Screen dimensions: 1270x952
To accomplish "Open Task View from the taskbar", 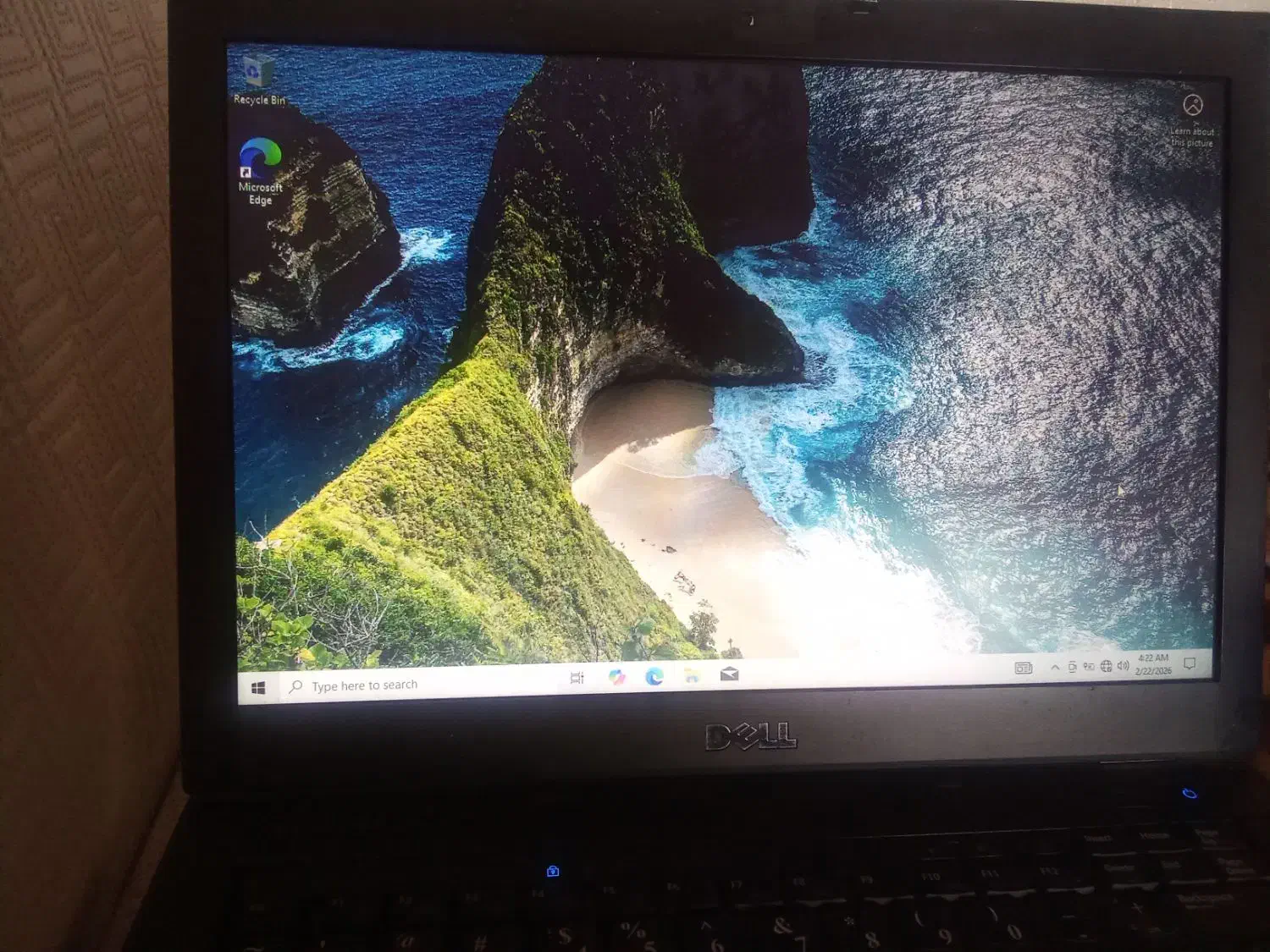I will click(577, 678).
